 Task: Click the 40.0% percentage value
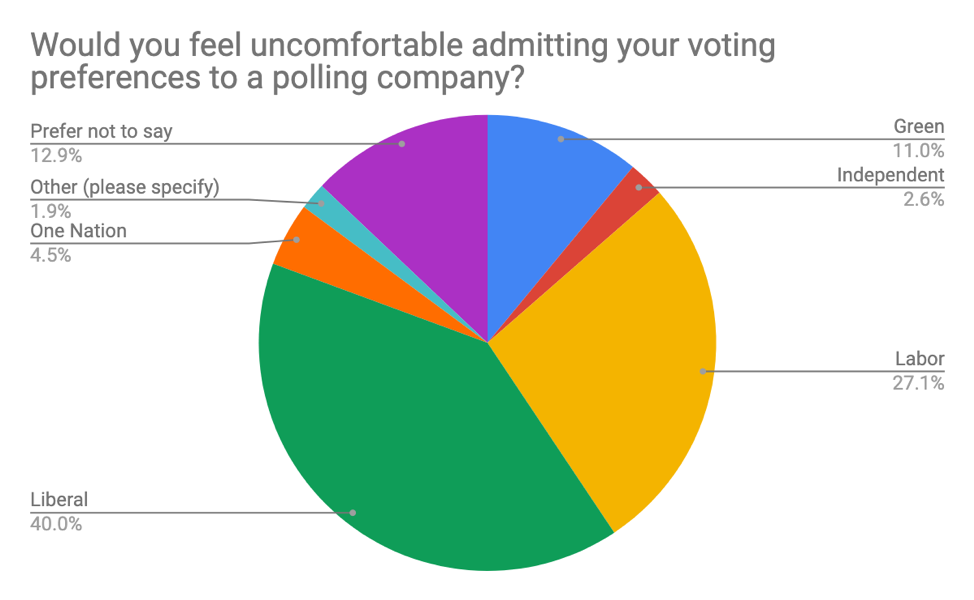click(x=56, y=522)
